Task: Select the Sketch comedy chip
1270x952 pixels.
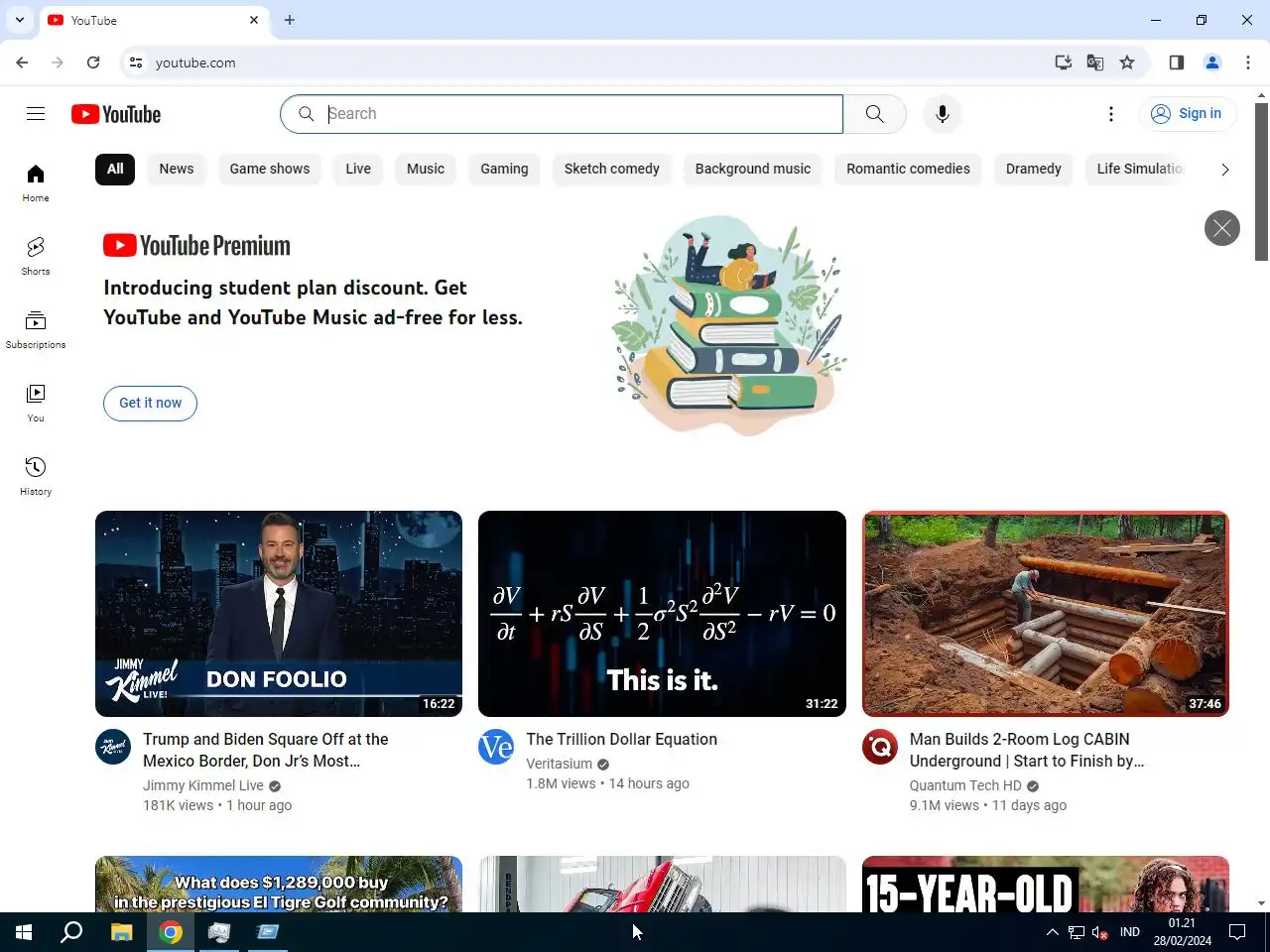Action: tap(612, 169)
